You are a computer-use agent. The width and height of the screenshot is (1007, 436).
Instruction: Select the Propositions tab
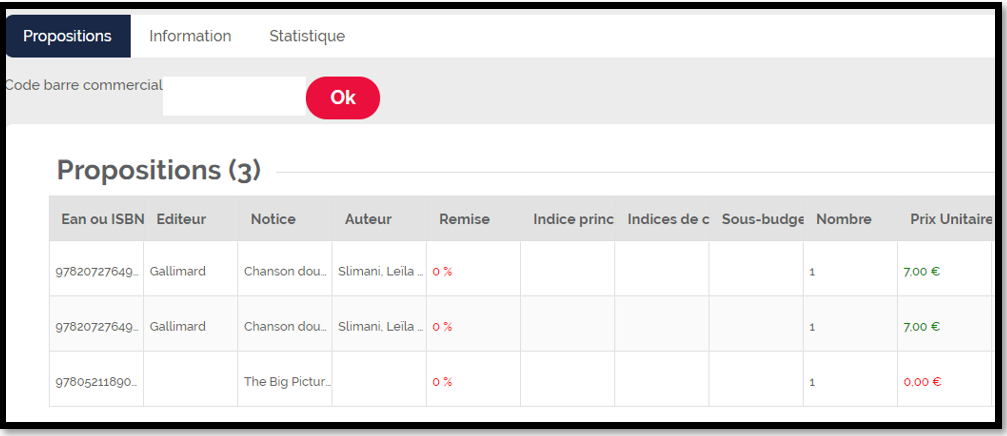(67, 36)
